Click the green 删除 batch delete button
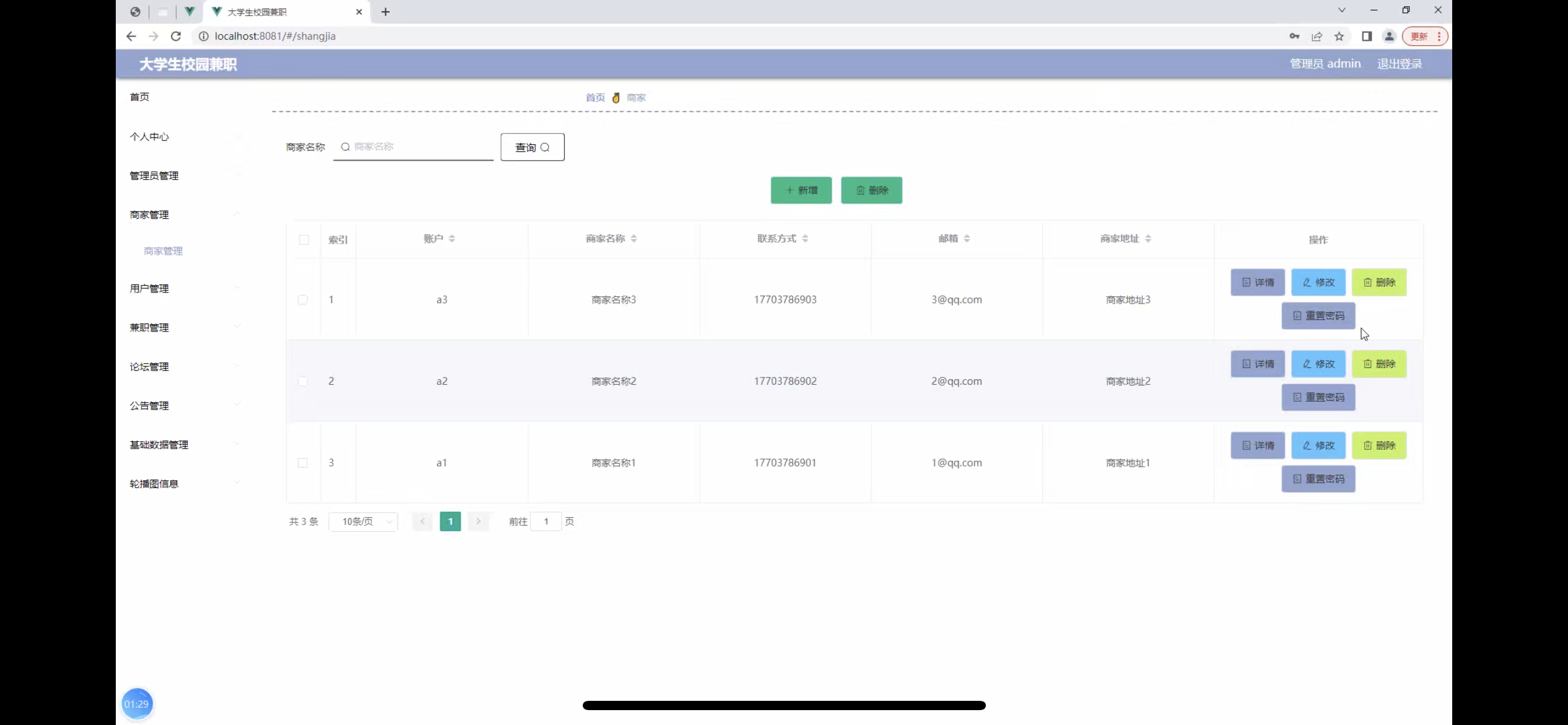1568x725 pixels. (x=872, y=190)
